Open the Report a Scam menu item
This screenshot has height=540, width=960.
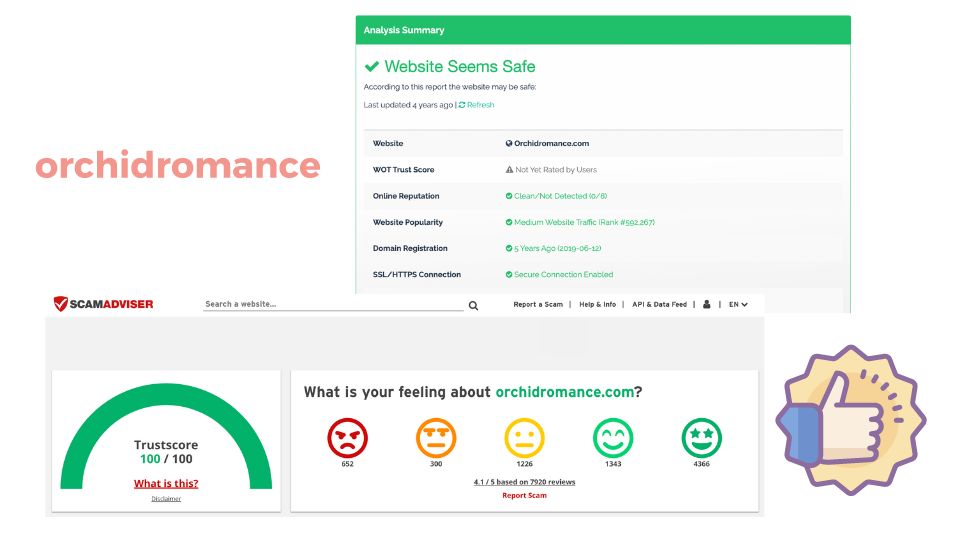(x=538, y=304)
